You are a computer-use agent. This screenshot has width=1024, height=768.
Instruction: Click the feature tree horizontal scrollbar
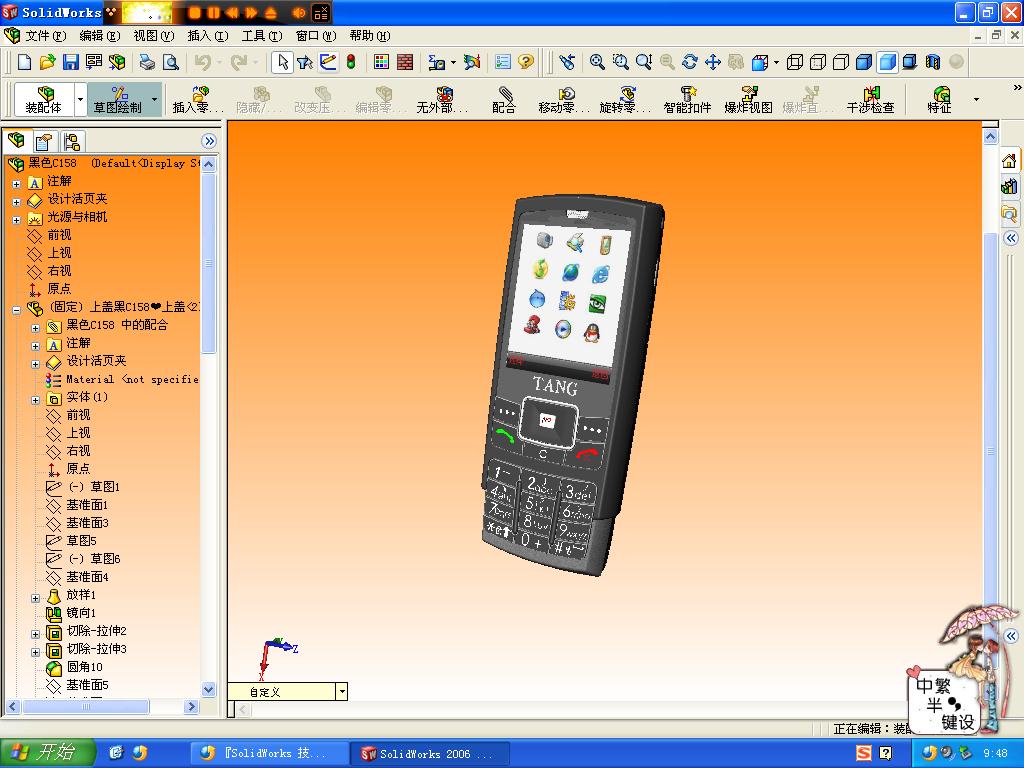(86, 707)
